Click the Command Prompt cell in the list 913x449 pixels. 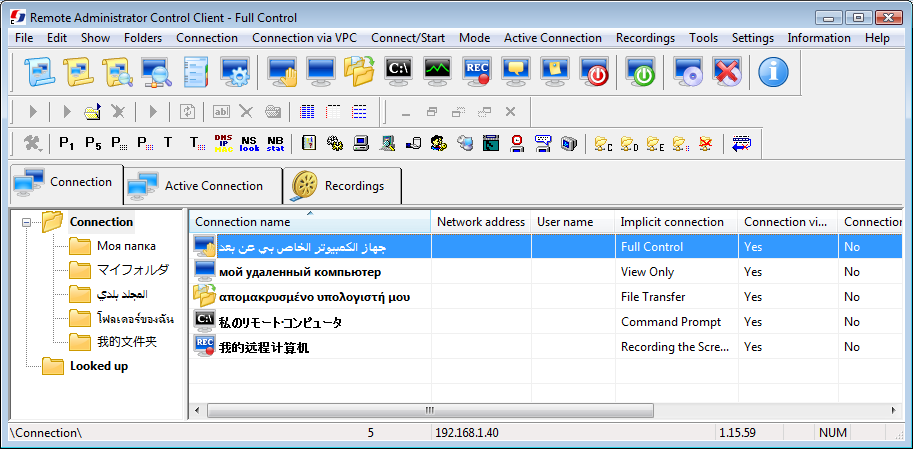677,322
